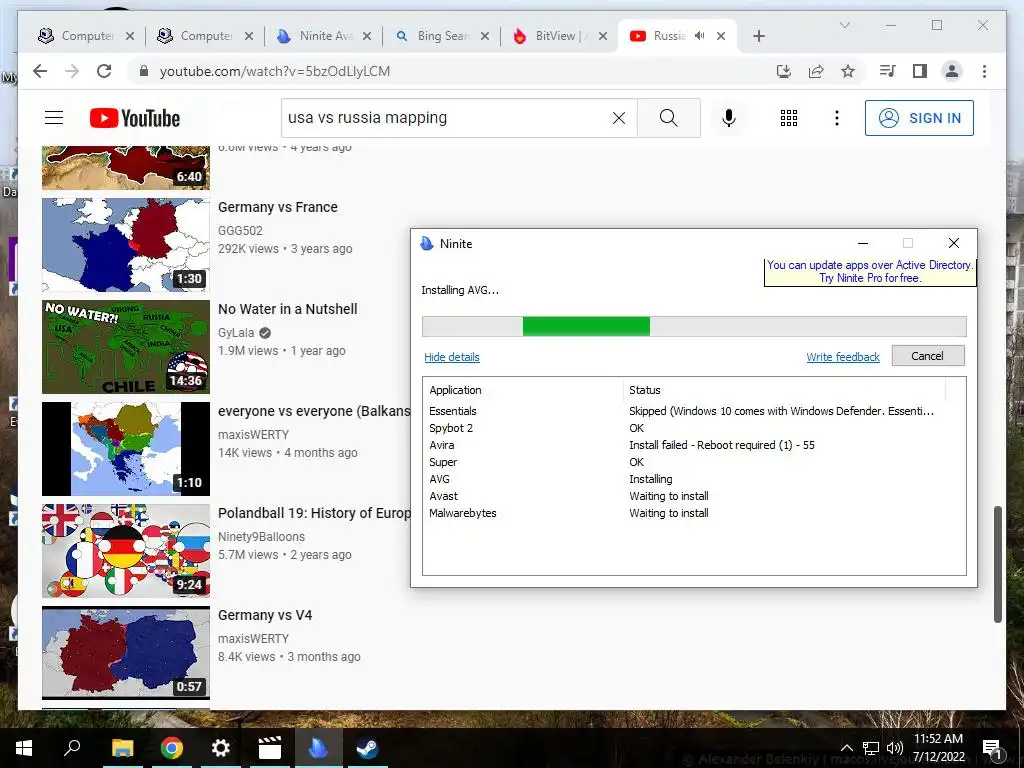Click the Ninite taskbar icon
Image resolution: width=1024 pixels, height=768 pixels.
point(318,748)
